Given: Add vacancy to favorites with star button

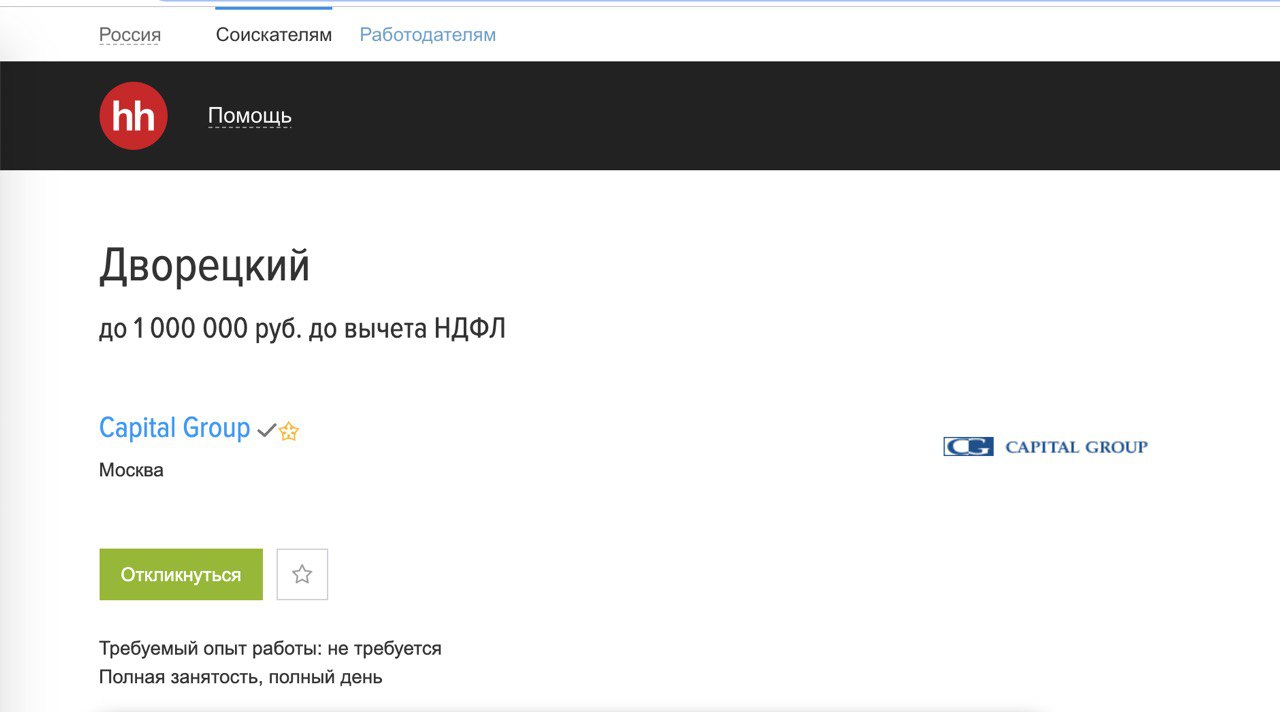Looking at the screenshot, I should pos(302,574).
